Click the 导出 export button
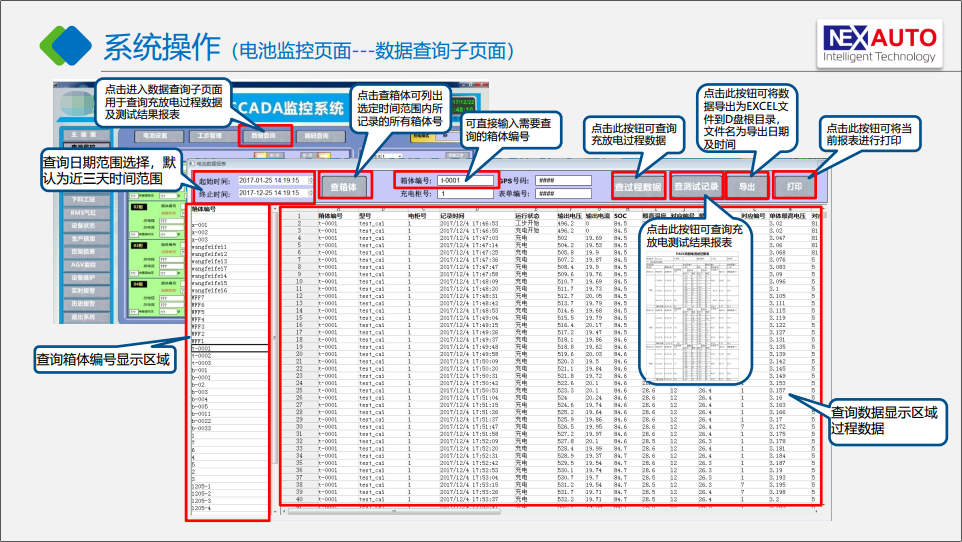This screenshot has width=962, height=542. coord(747,187)
